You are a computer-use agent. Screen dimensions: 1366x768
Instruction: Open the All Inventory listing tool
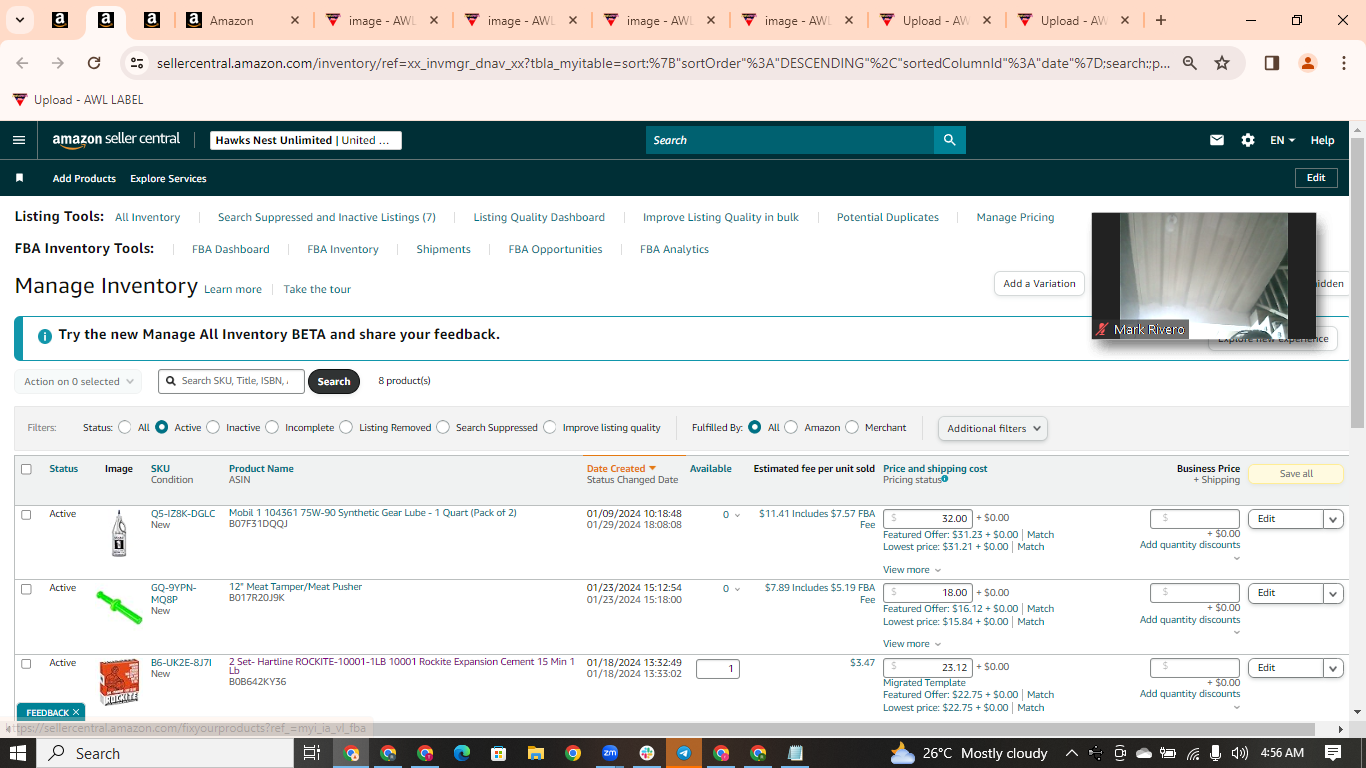click(147, 217)
